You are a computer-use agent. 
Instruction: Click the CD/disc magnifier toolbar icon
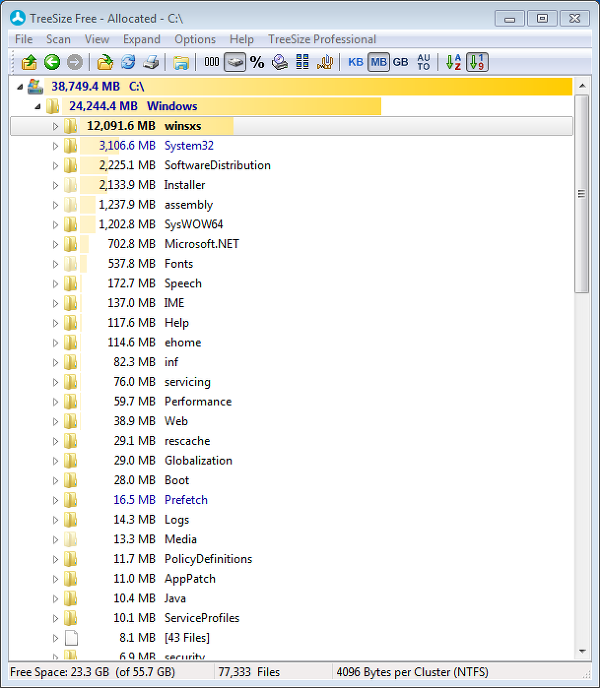pyautogui.click(x=280, y=62)
